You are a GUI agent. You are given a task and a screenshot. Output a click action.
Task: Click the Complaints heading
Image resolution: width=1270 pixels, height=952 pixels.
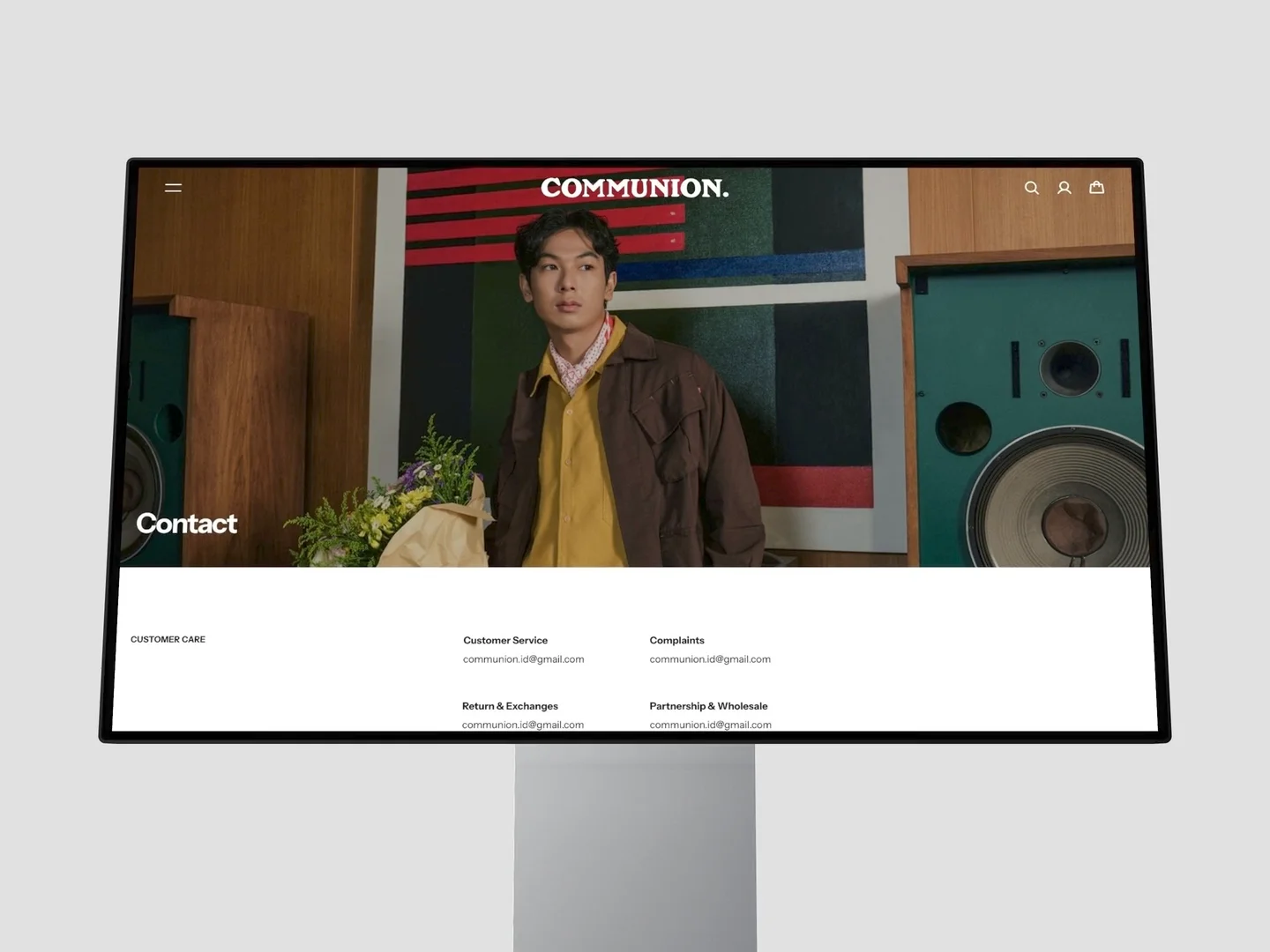(x=677, y=641)
